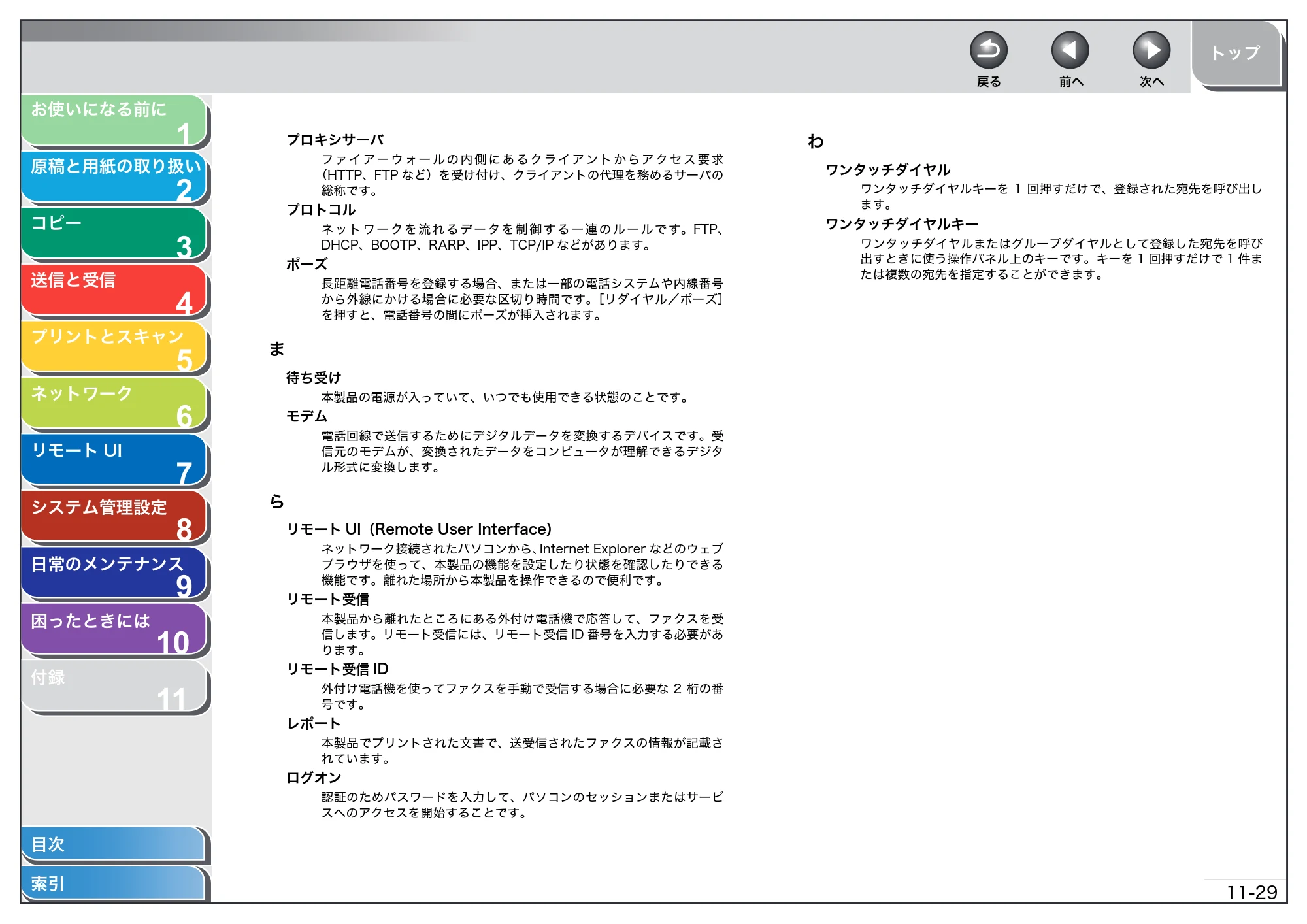The height and width of the screenshot is (924, 1307).
Task: Open chapter 7 リモート UI
Action: [114, 461]
